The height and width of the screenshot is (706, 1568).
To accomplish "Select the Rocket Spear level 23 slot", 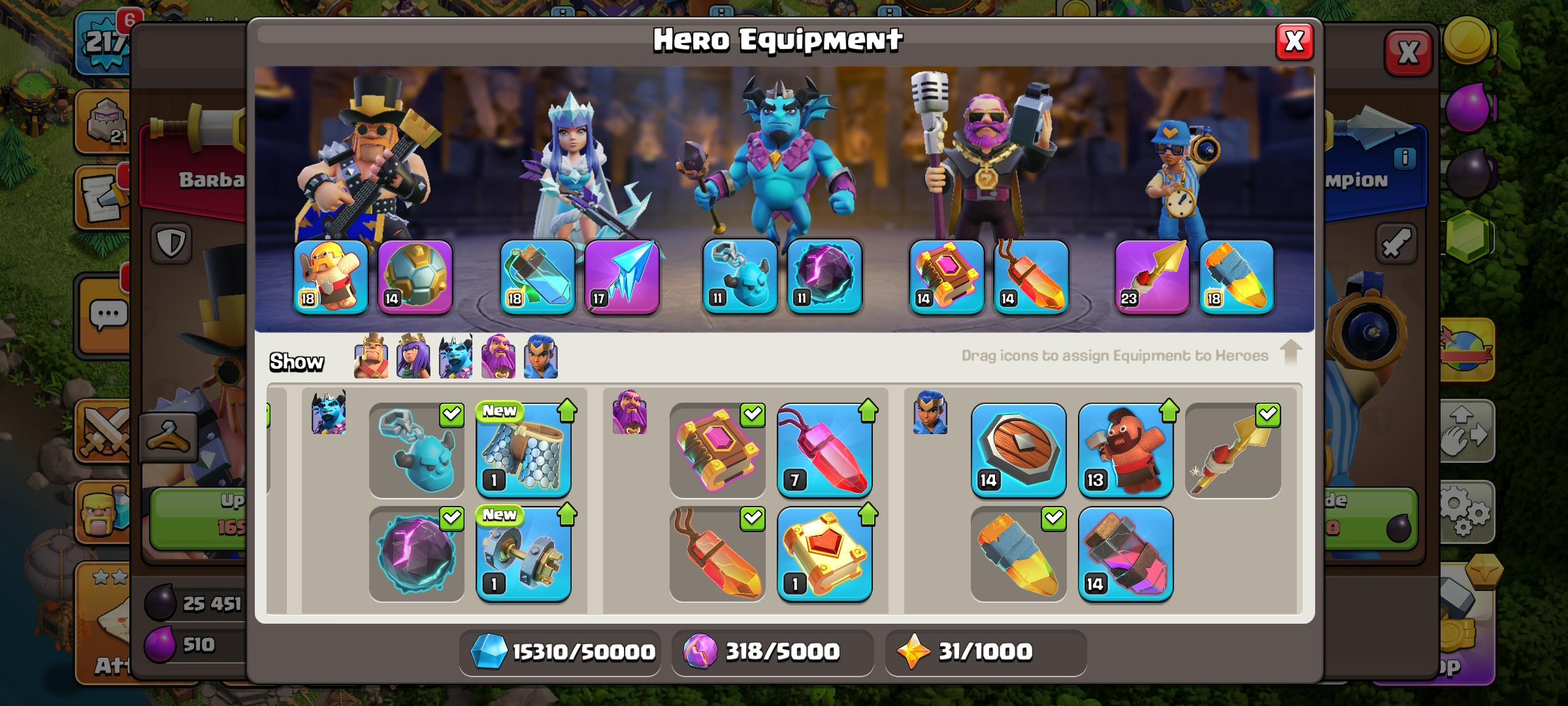I will click(x=1152, y=277).
